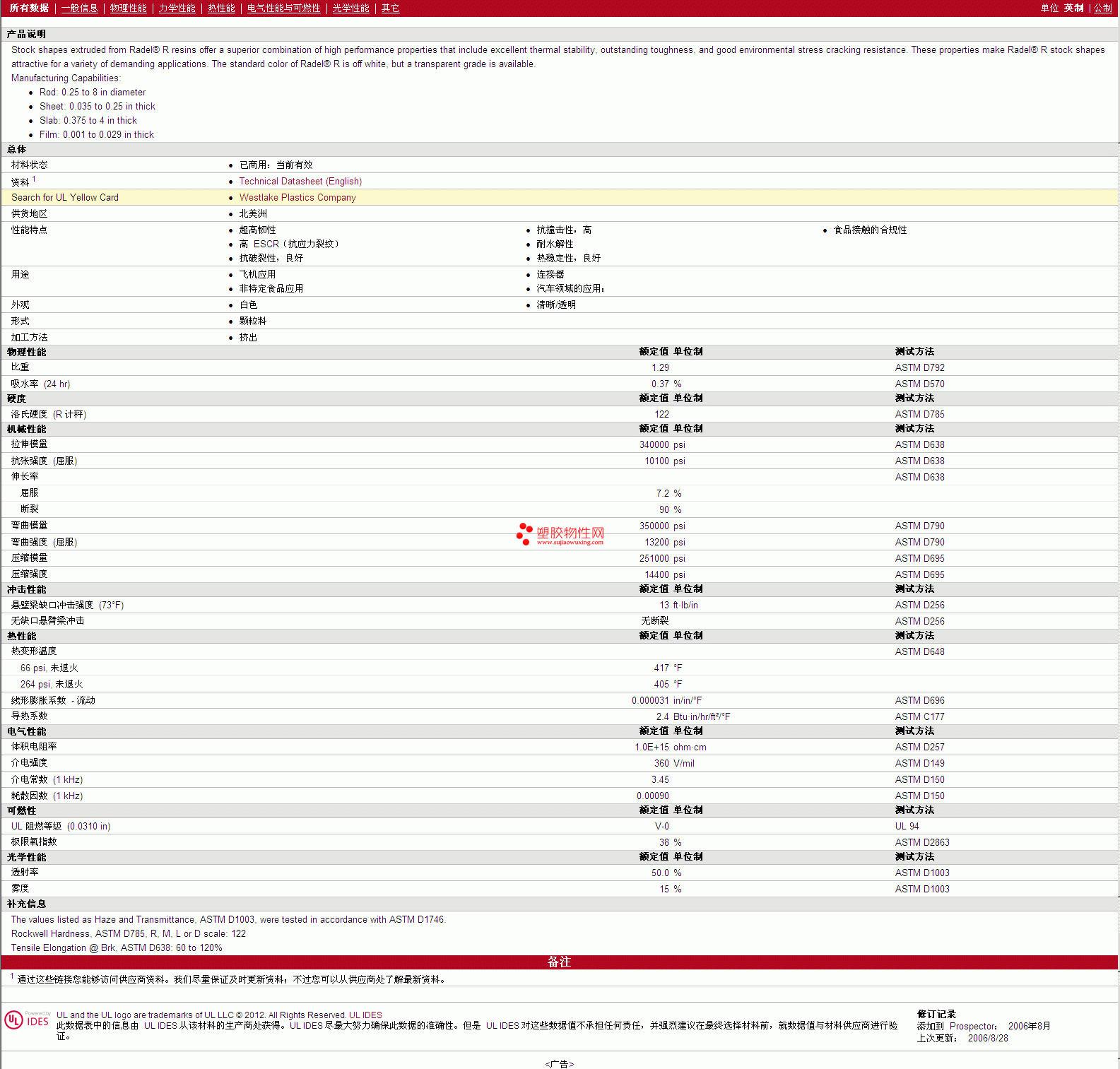
Task: Open the 电气性能与可燃性 tab
Action: (283, 8)
